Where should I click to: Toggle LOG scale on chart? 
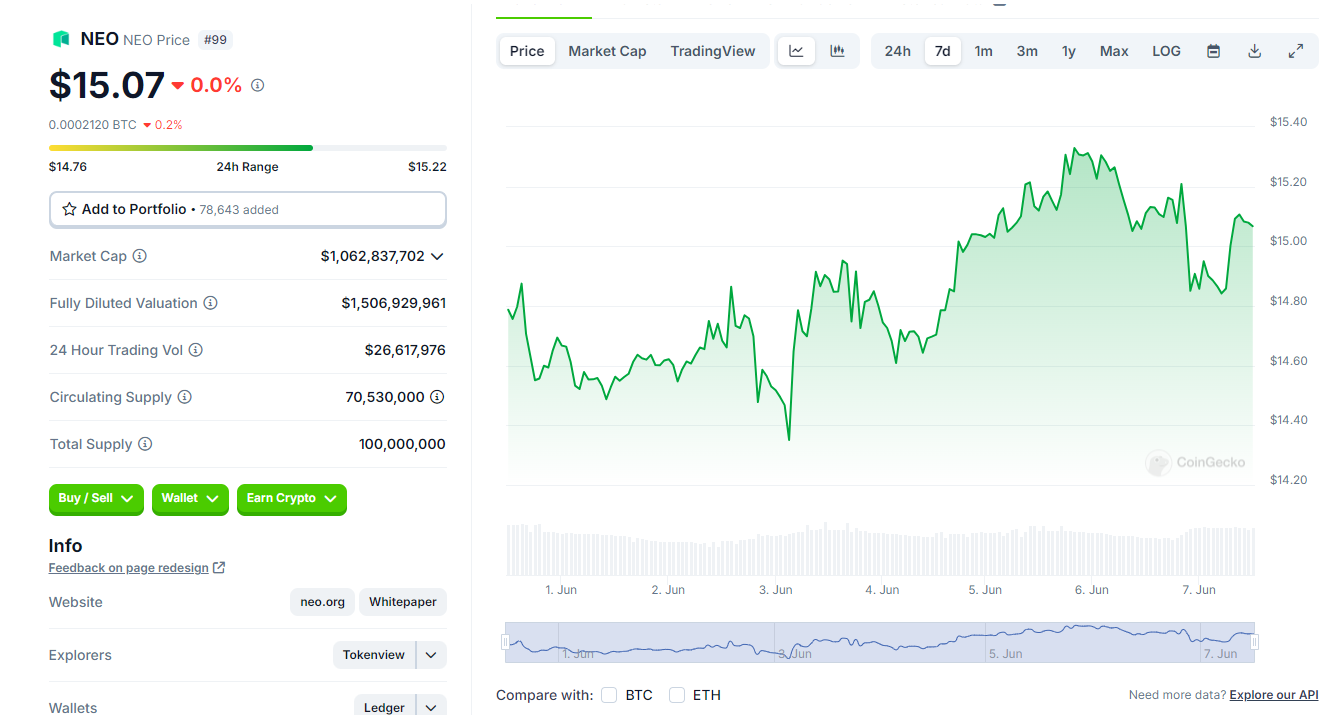click(x=1166, y=51)
